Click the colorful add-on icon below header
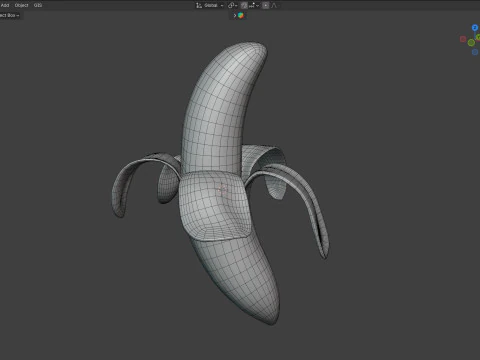The height and width of the screenshot is (360, 480). click(x=241, y=15)
